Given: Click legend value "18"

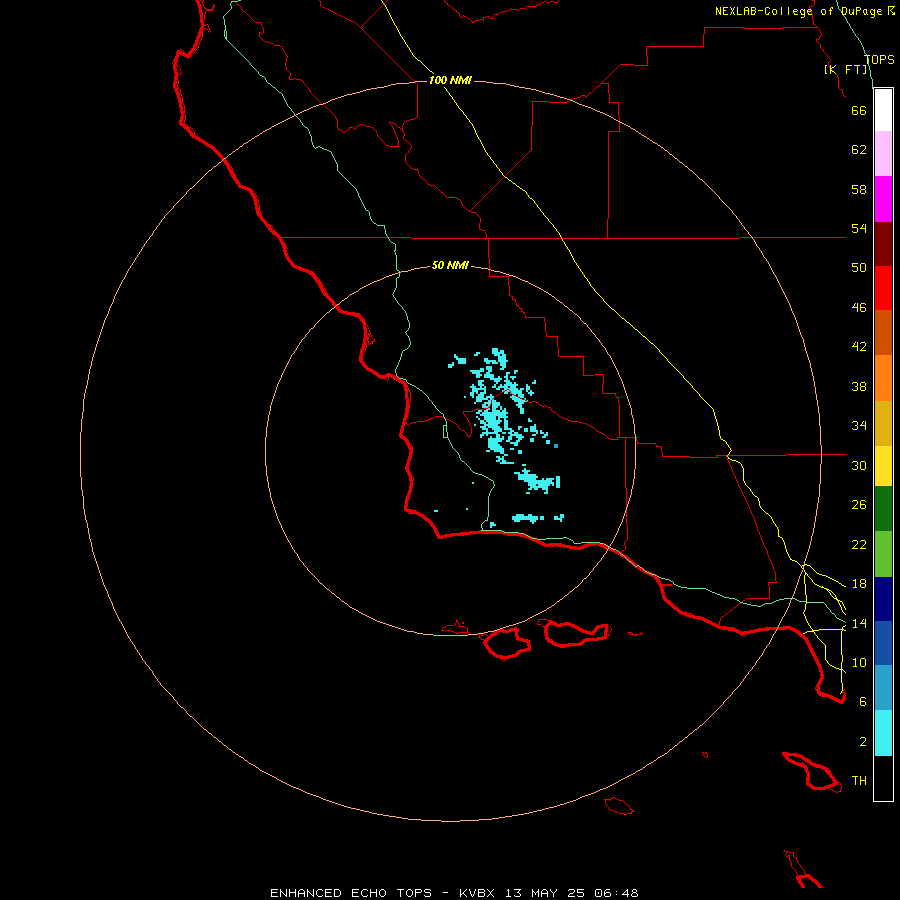Looking at the screenshot, I should pos(859,584).
